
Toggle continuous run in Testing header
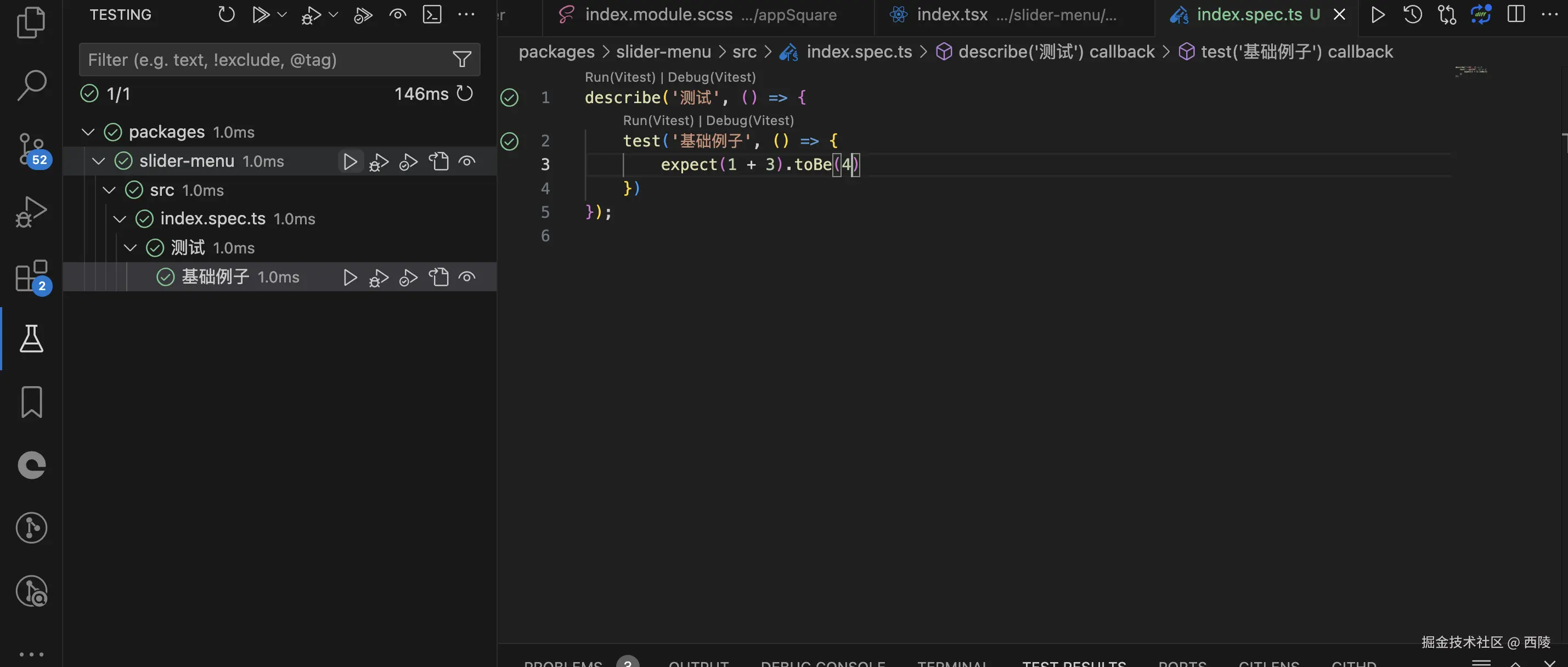click(x=397, y=15)
